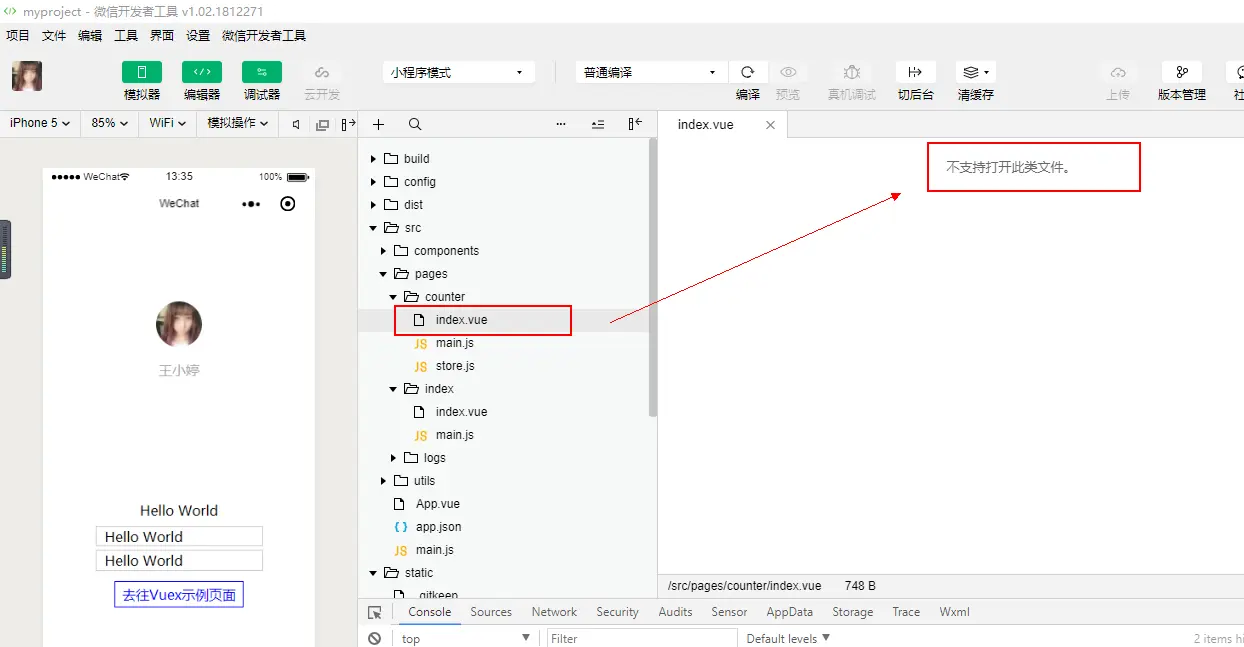Click the search icon in file panel
This screenshot has height=647, width=1244.
pyautogui.click(x=415, y=124)
